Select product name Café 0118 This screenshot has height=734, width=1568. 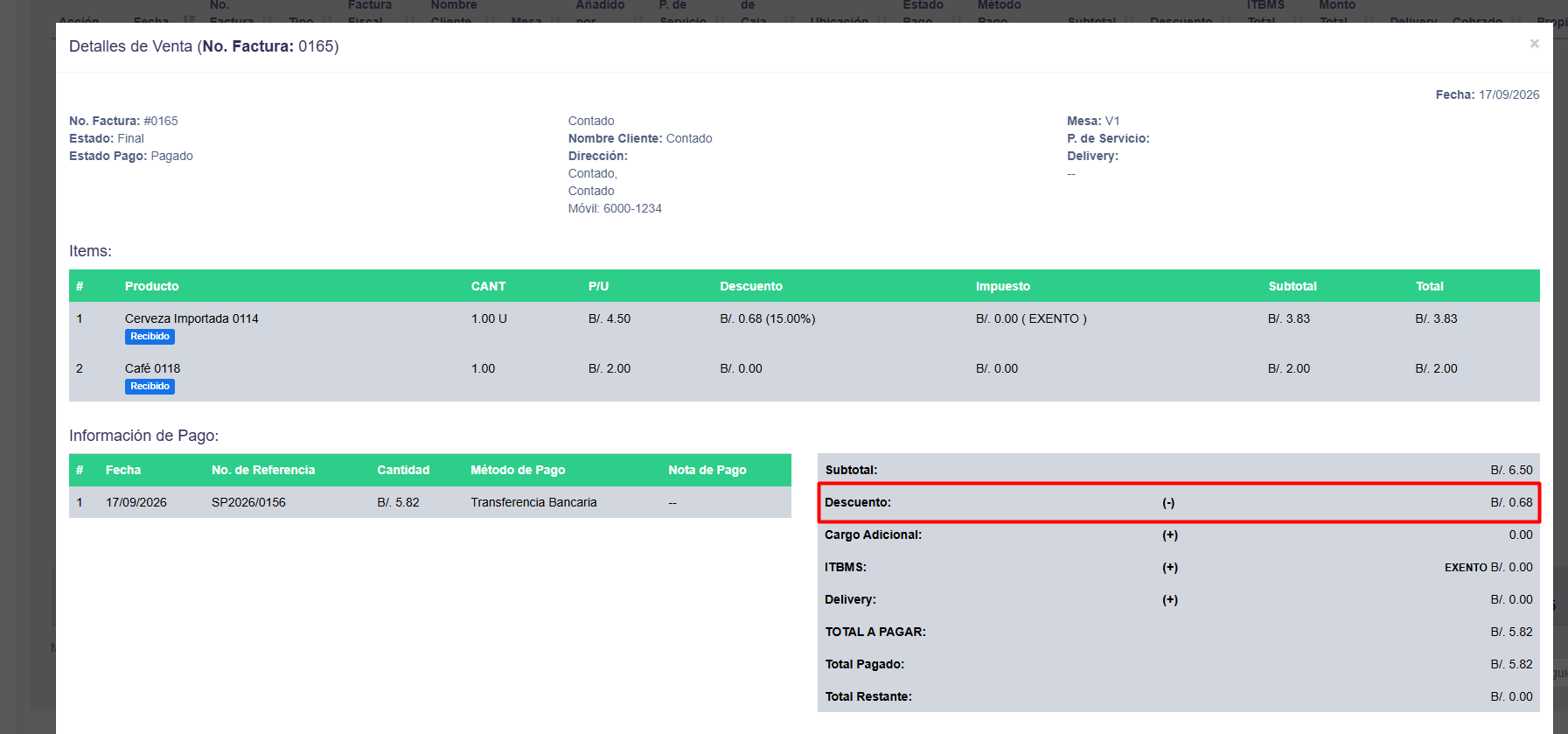[x=152, y=368]
